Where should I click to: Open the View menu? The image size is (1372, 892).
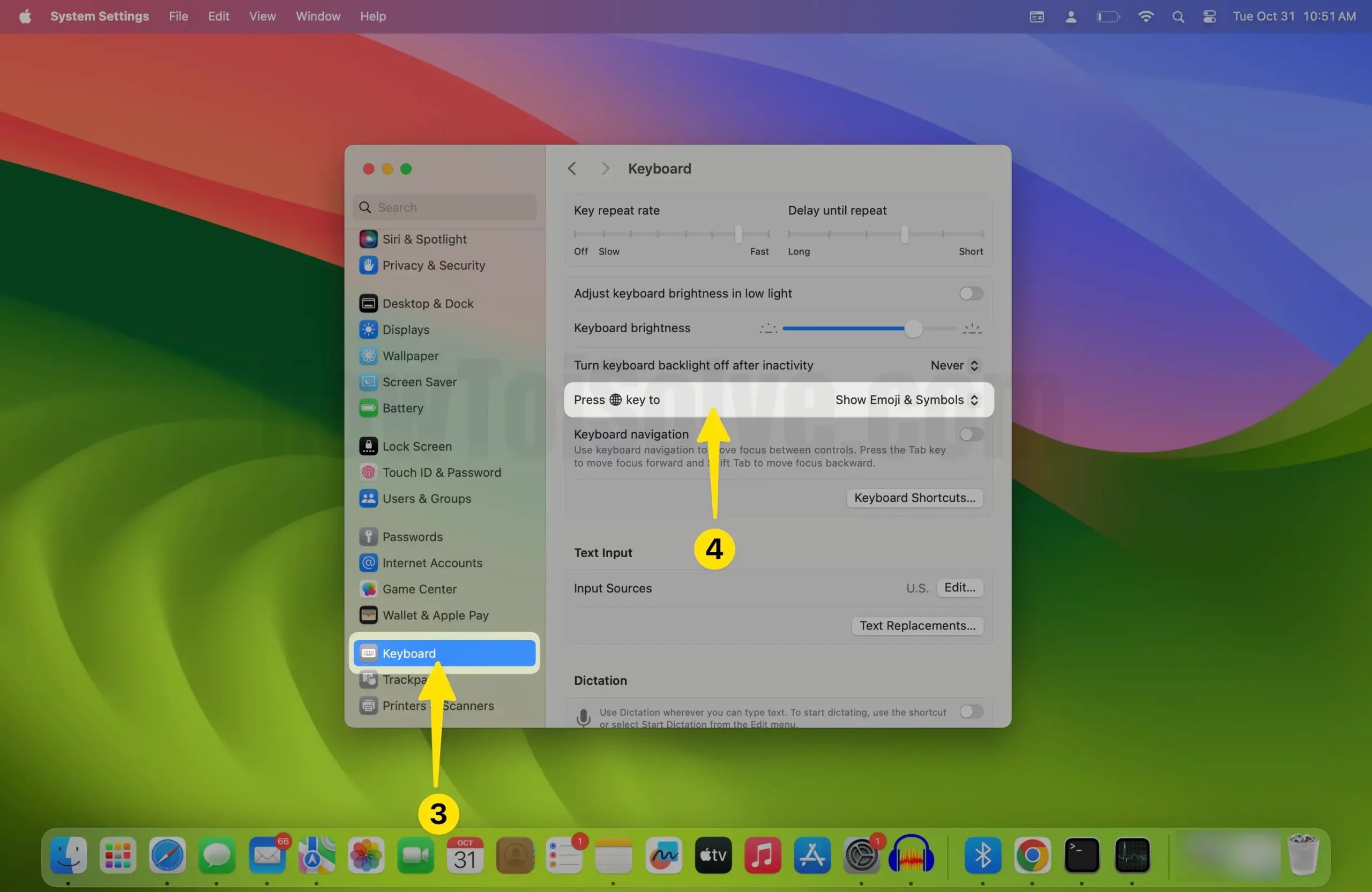(262, 16)
